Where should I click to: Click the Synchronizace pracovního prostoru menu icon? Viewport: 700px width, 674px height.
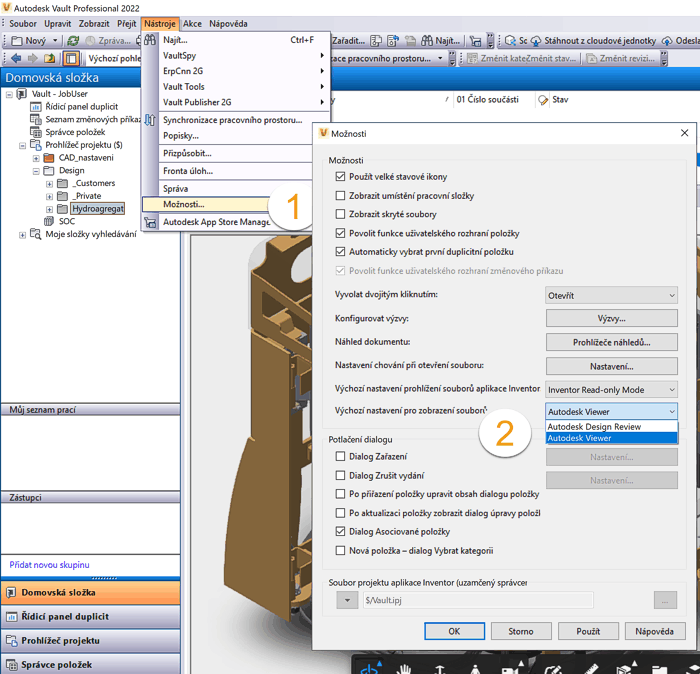tap(150, 120)
